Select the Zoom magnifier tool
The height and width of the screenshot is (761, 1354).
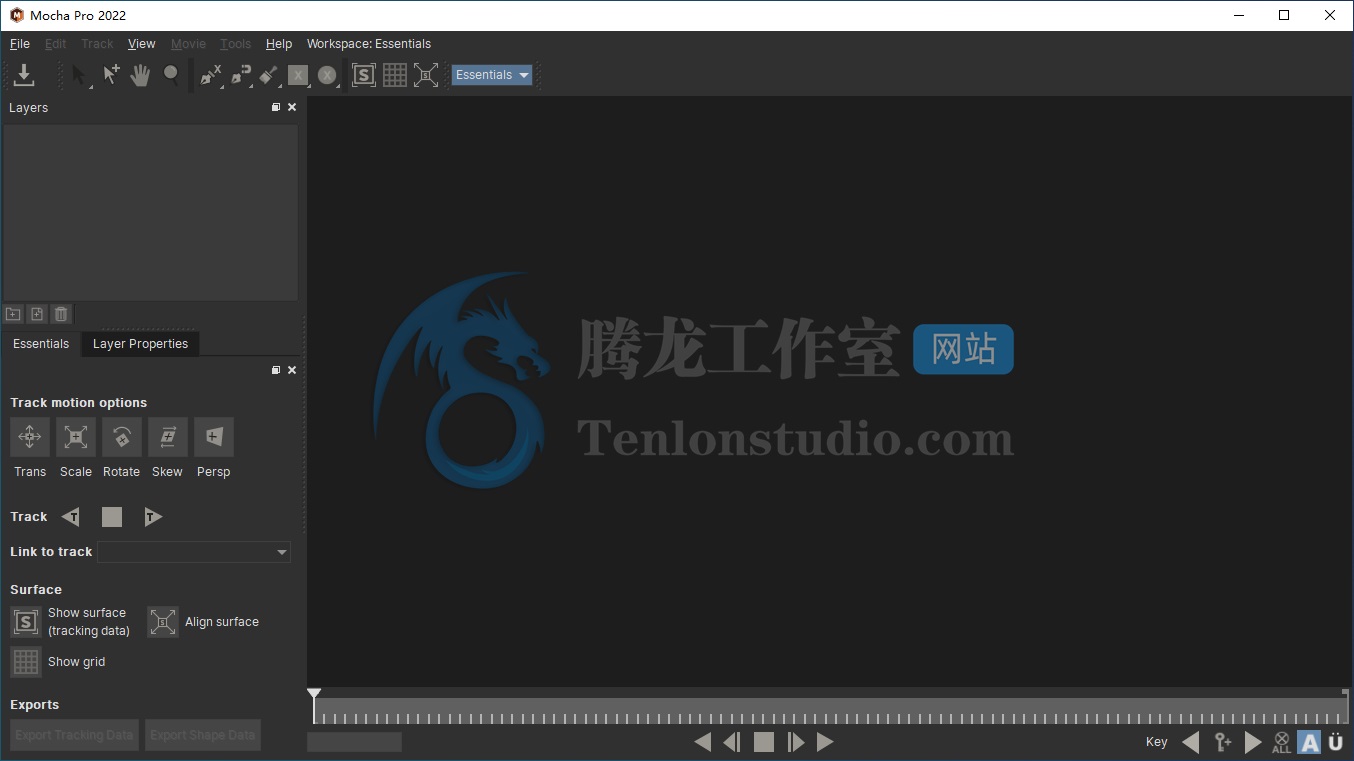(x=171, y=75)
